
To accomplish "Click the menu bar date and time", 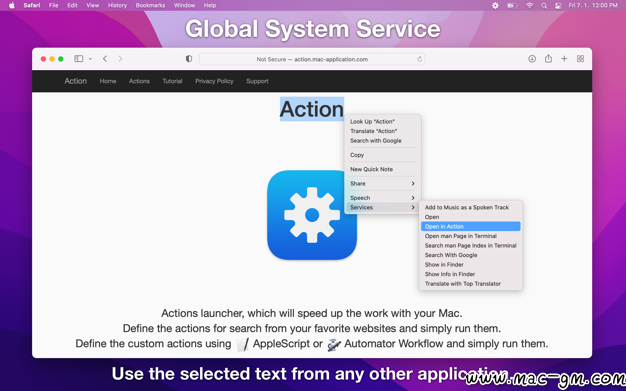I will tap(593, 5).
